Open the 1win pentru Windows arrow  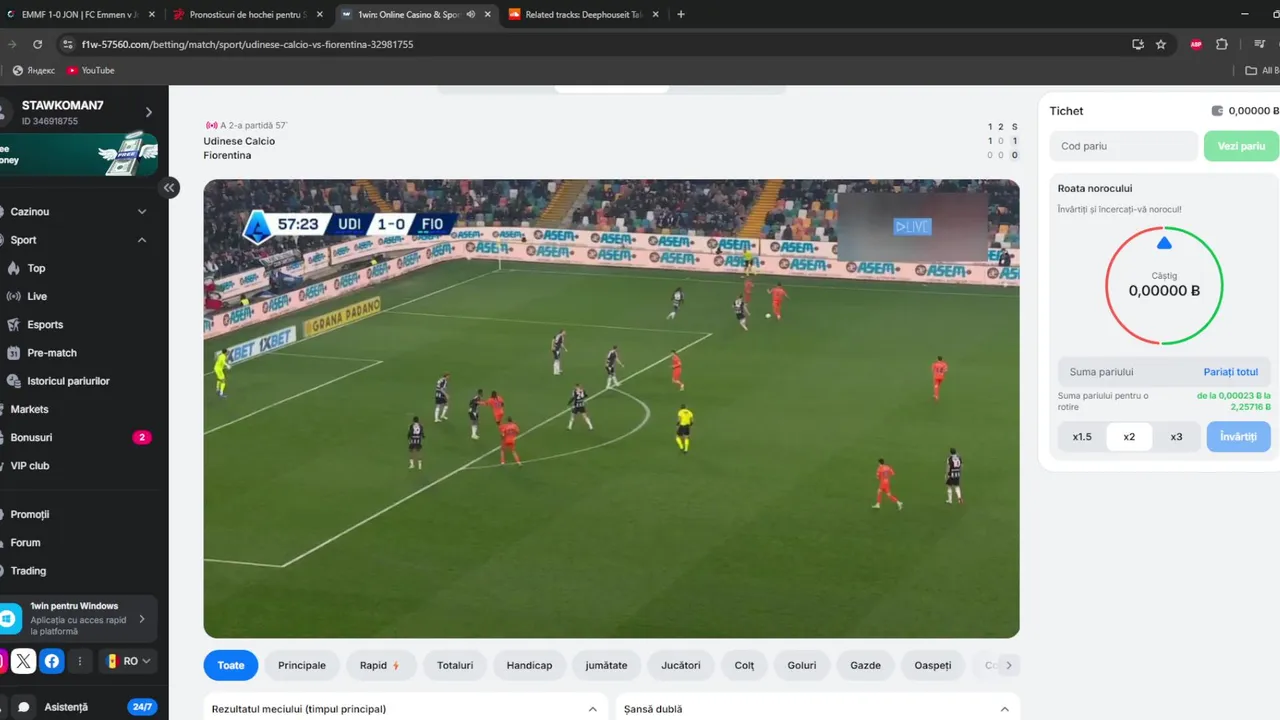point(142,619)
